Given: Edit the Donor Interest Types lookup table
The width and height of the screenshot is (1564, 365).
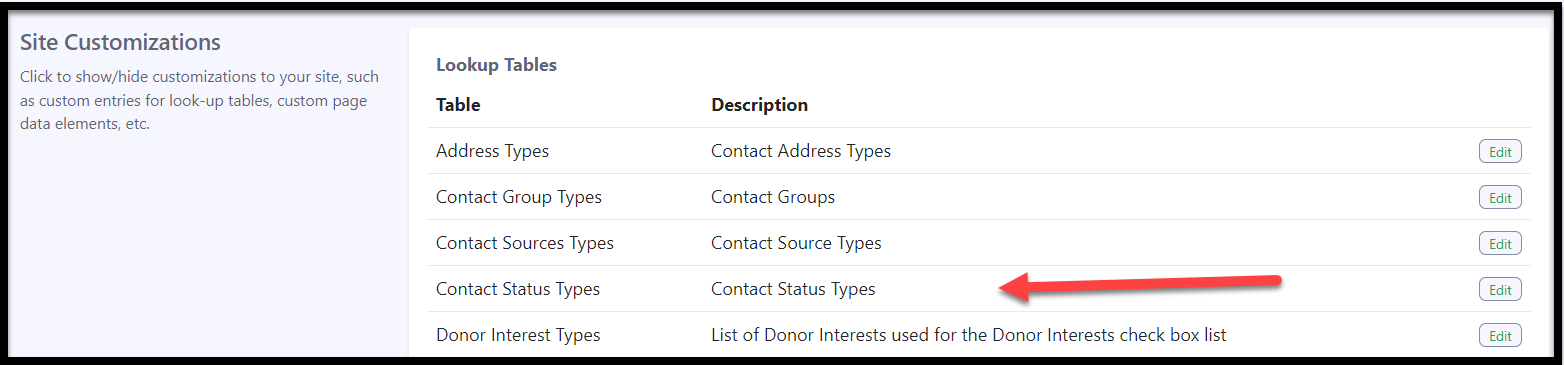Looking at the screenshot, I should pyautogui.click(x=1500, y=336).
